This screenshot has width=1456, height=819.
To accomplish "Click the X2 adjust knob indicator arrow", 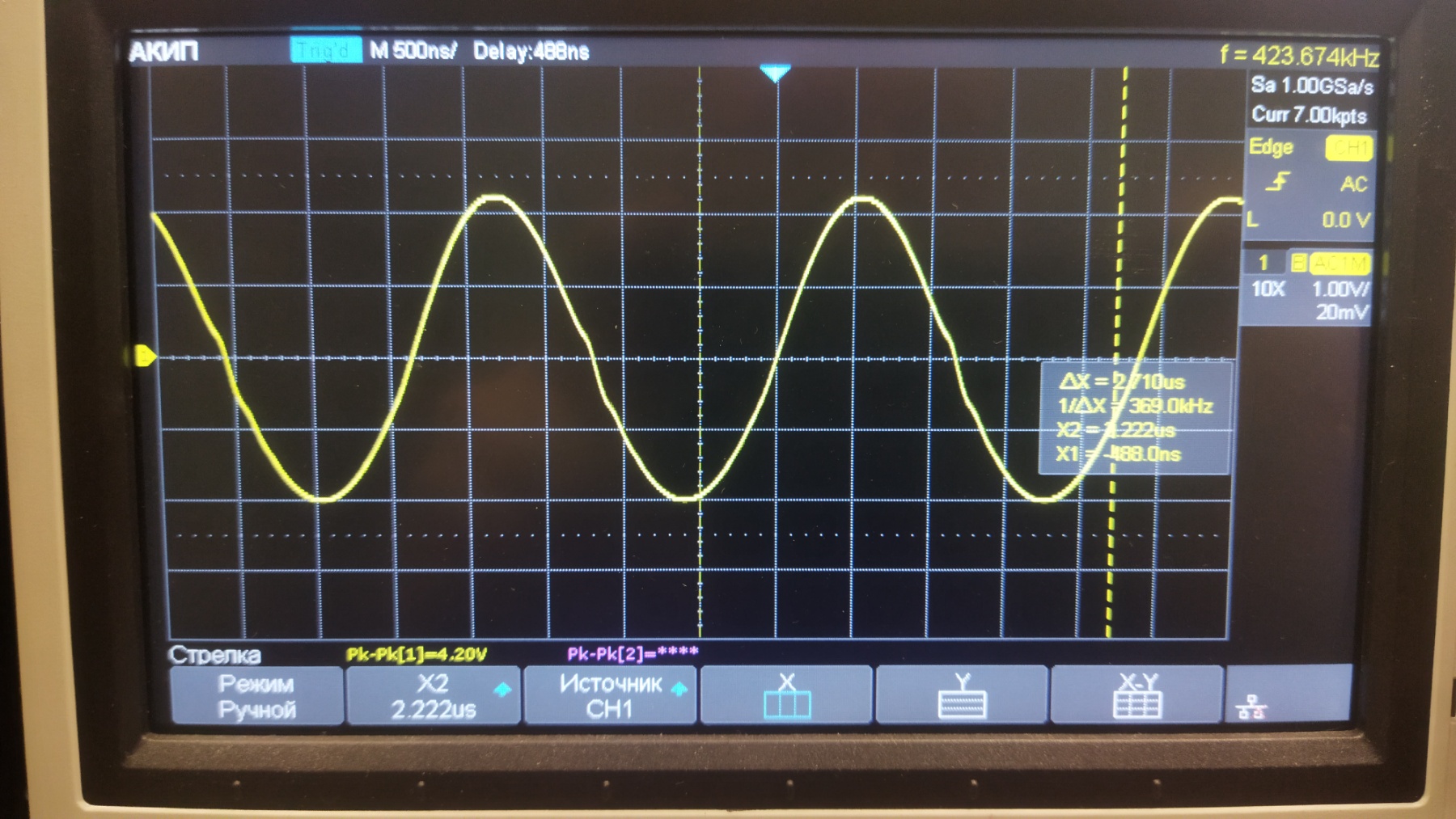I will click(x=502, y=690).
